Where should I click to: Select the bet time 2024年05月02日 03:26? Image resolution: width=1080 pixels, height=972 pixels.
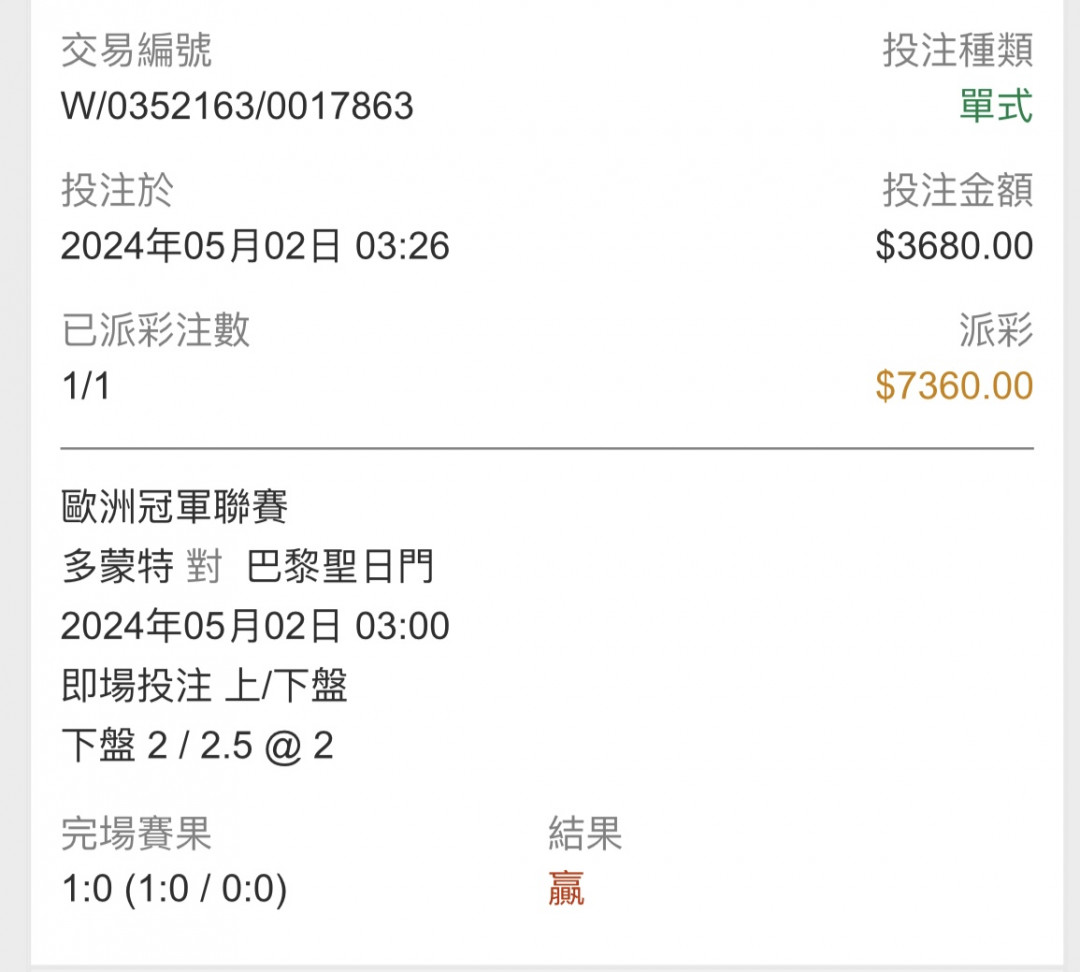(255, 246)
